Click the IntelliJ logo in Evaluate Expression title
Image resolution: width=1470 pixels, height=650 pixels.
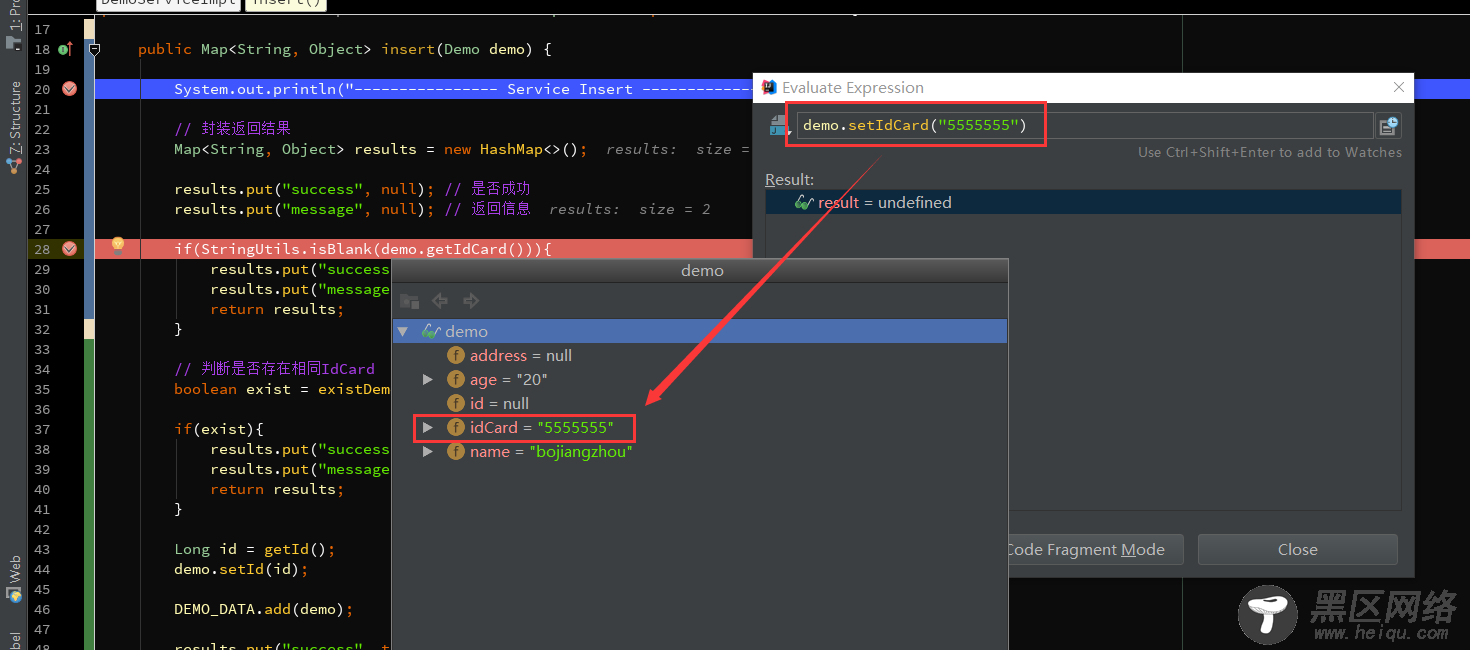(x=769, y=88)
